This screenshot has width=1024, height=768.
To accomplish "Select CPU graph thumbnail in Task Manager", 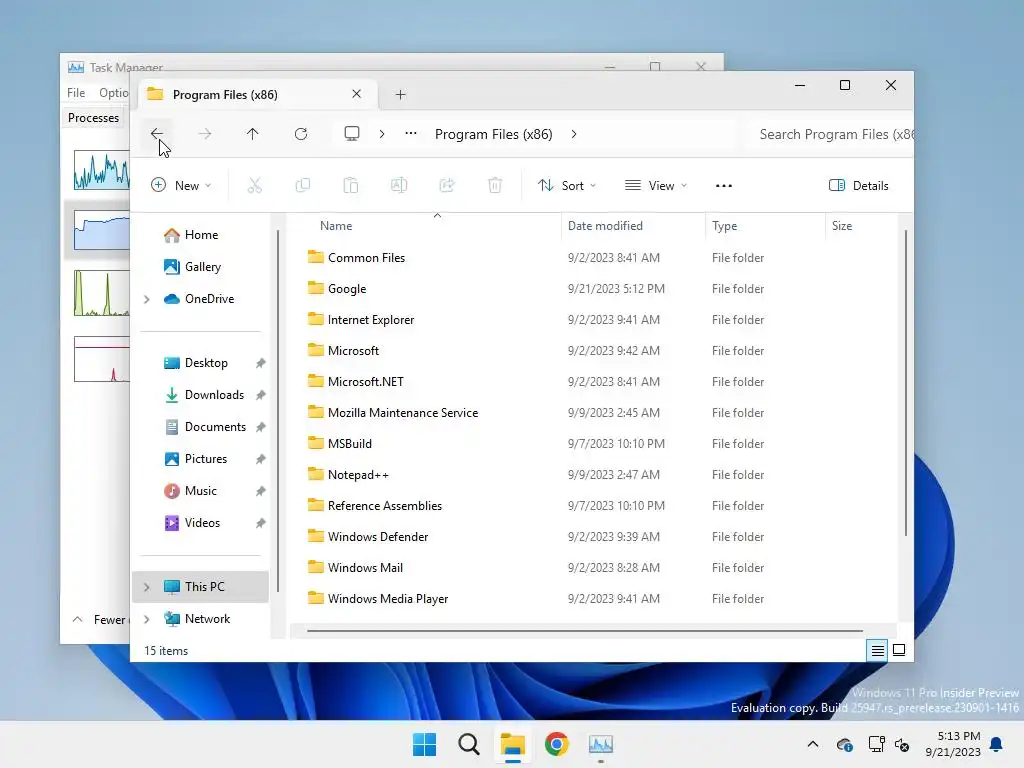I will 101,170.
